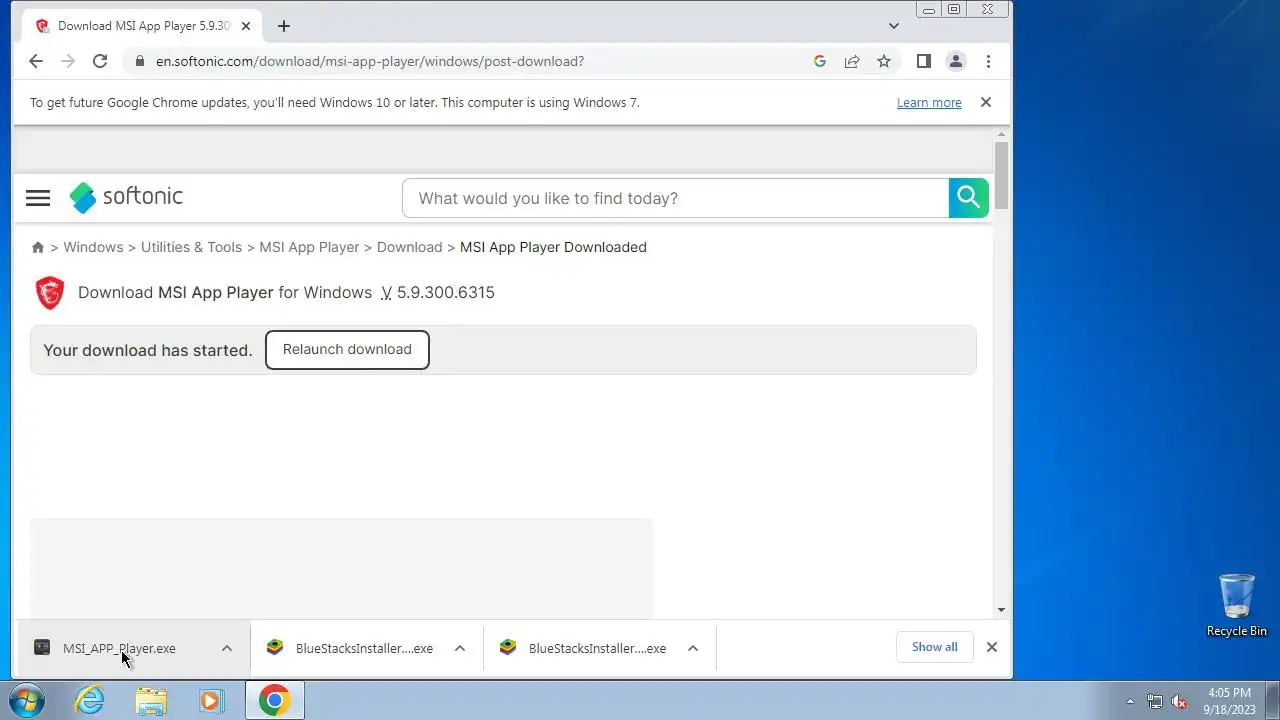Click the search field on Softonic
This screenshot has height=720, width=1280.
[675, 198]
